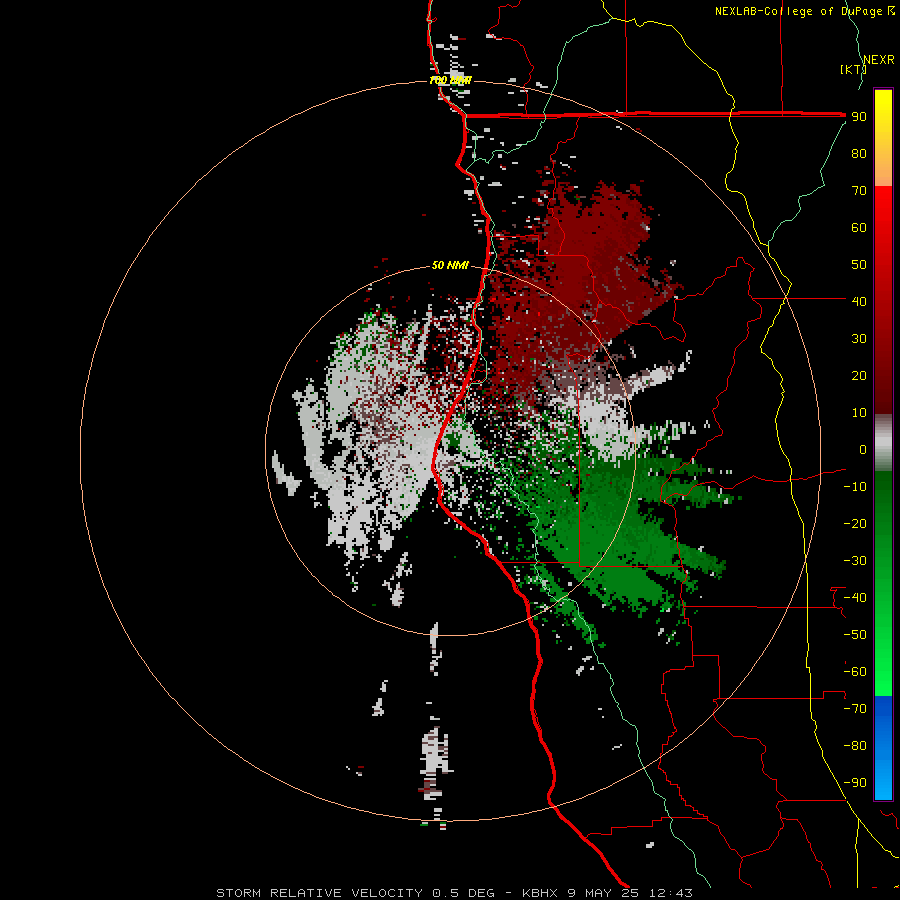The image size is (900, 900).
Task: Select the 0 scale value
Action: [863, 450]
